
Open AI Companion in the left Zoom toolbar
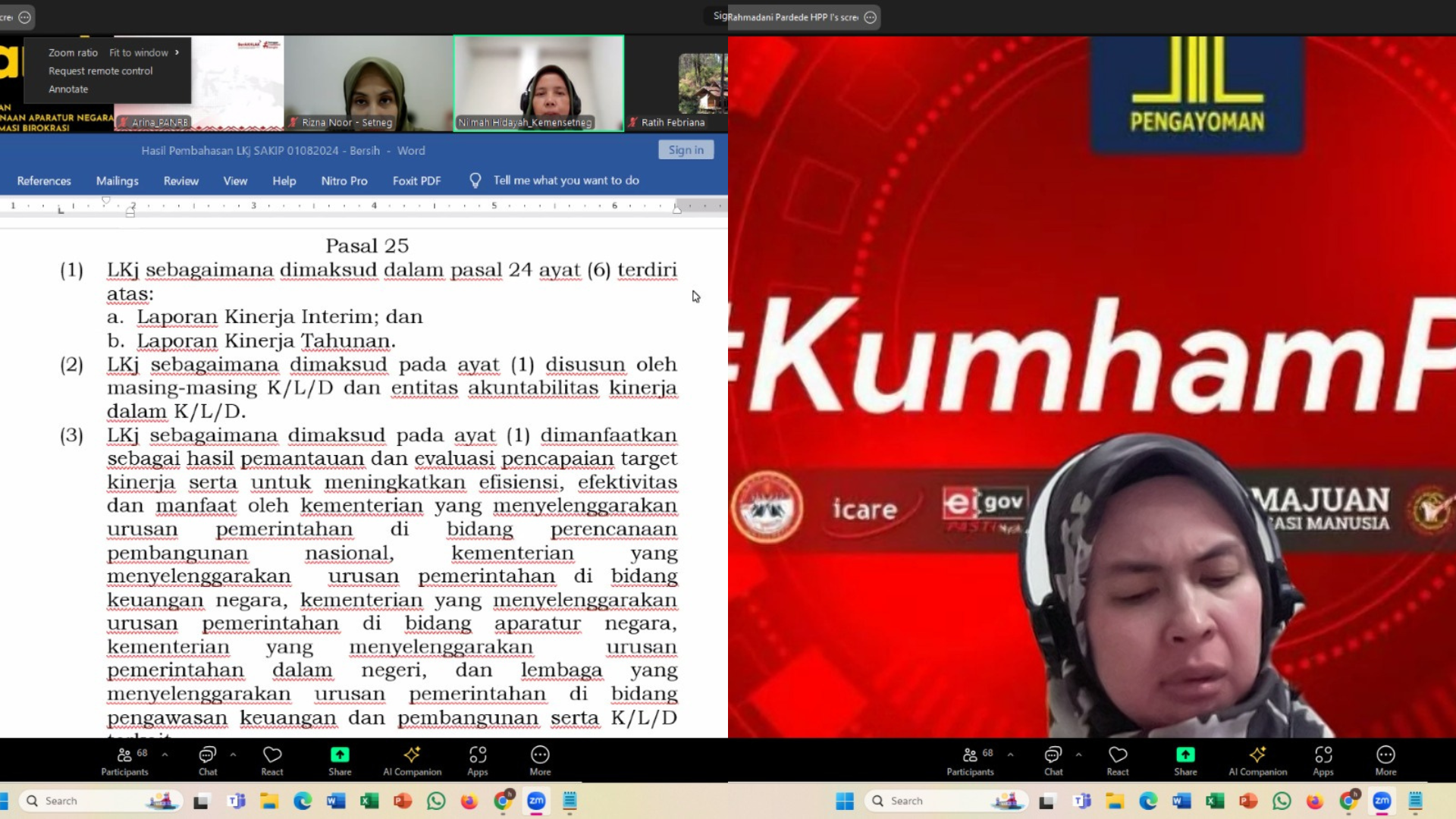[x=412, y=761]
